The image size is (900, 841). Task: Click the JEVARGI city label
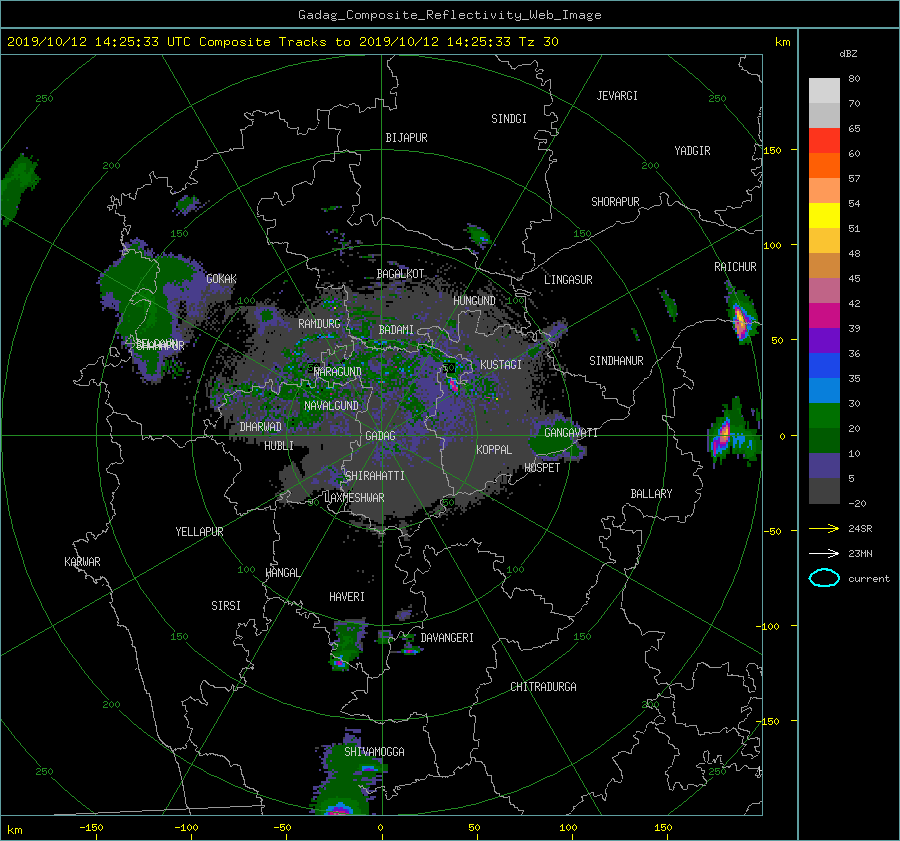(617, 96)
